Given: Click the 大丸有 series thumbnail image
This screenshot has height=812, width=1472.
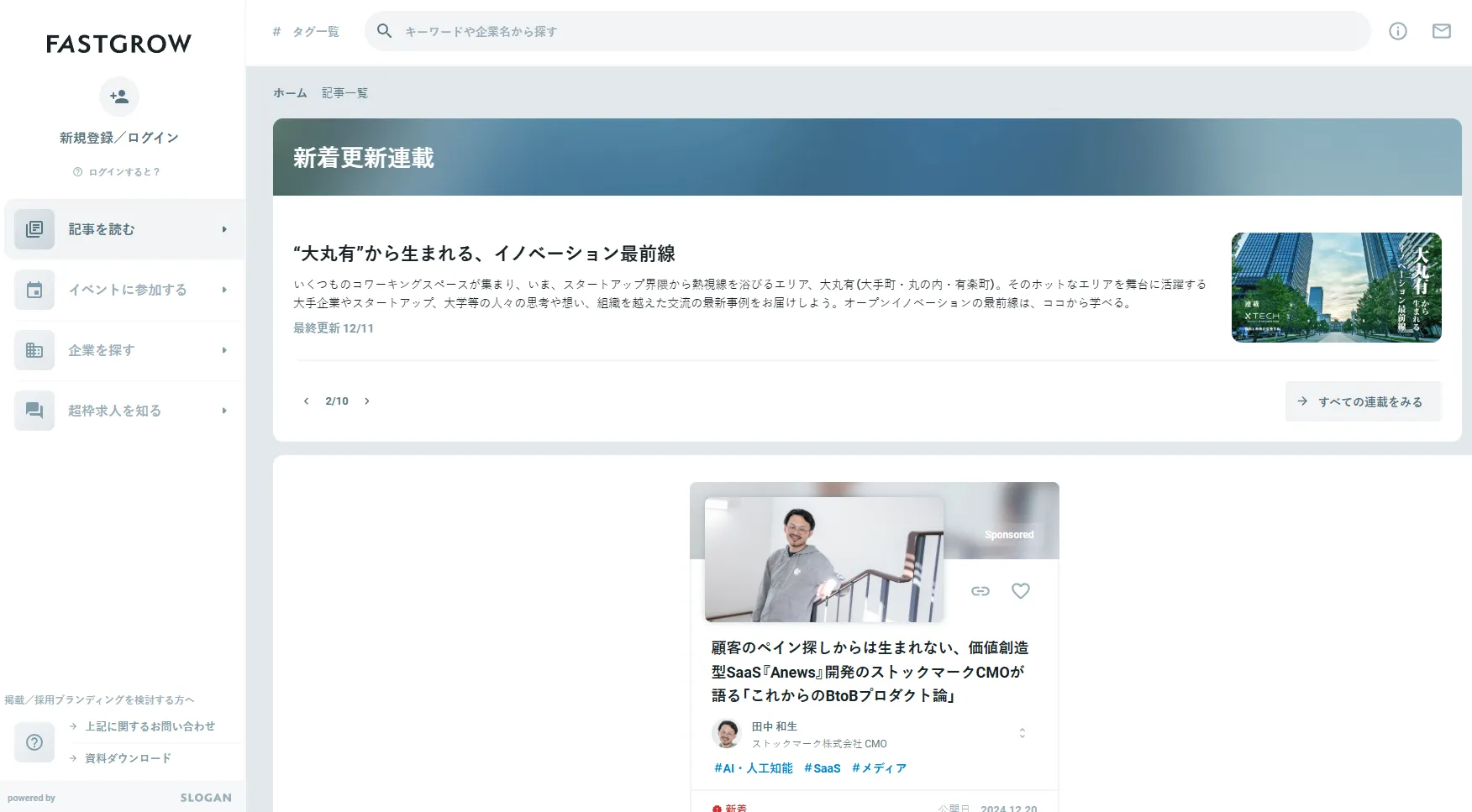Looking at the screenshot, I should tap(1337, 287).
